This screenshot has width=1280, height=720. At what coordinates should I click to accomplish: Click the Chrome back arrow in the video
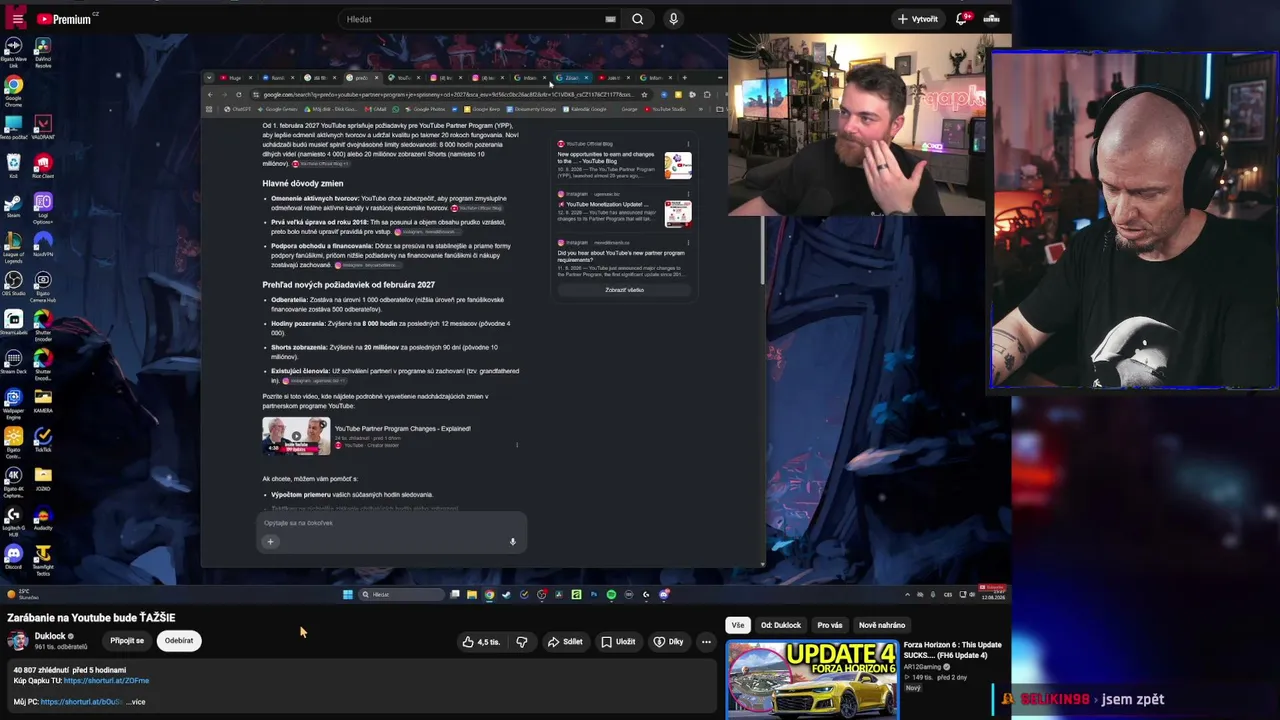coord(210,95)
